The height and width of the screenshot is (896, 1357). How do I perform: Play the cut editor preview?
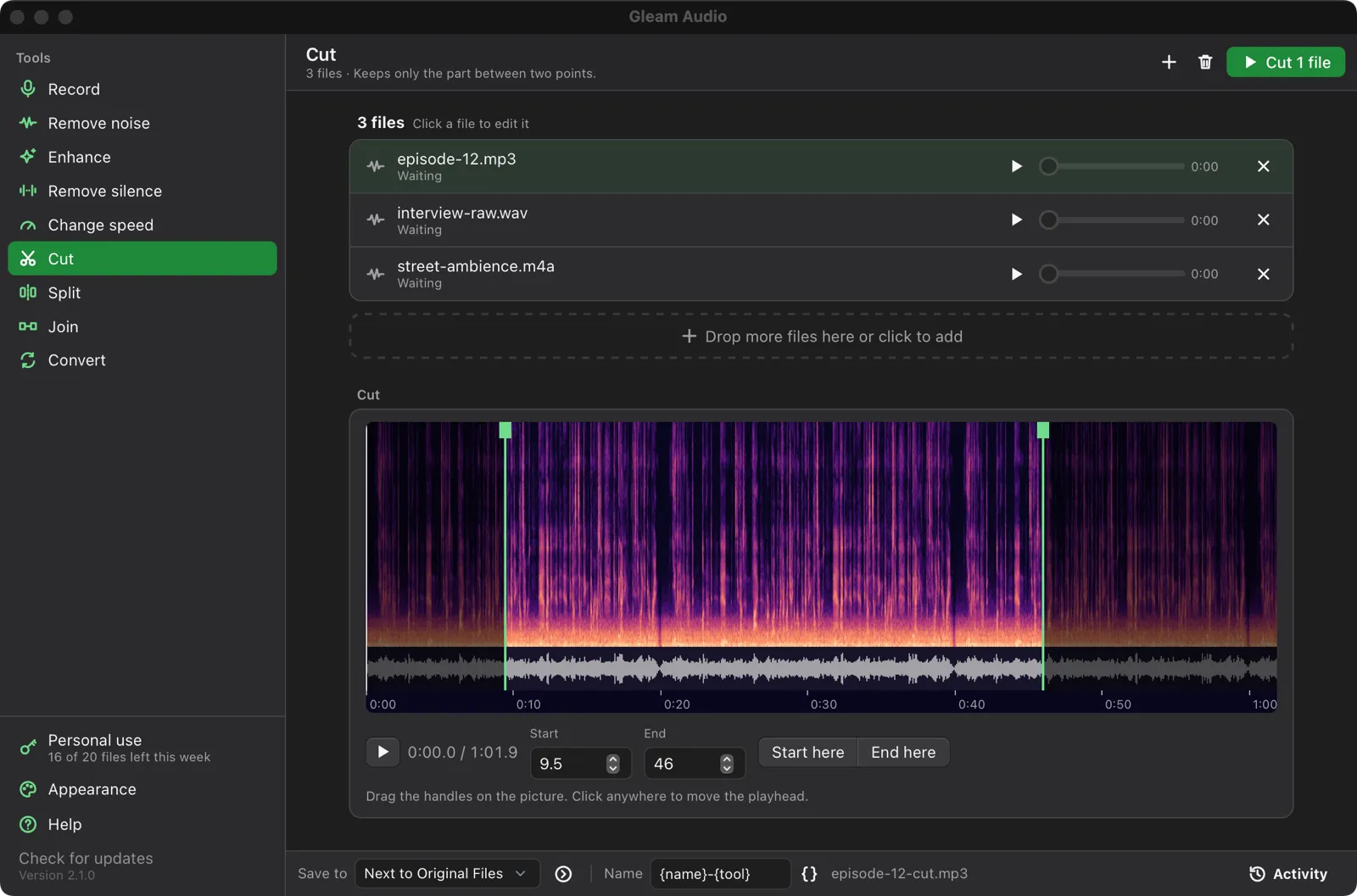pos(383,752)
